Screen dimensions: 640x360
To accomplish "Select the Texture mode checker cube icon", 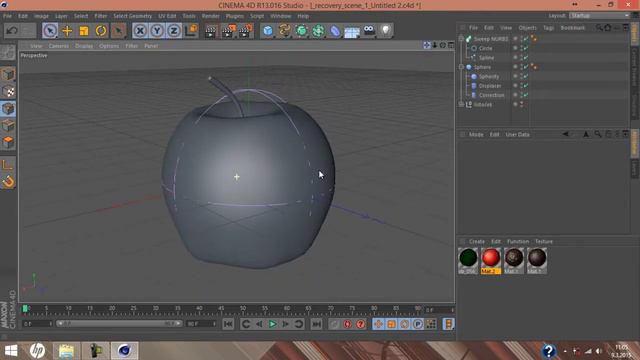I will pos(8,91).
